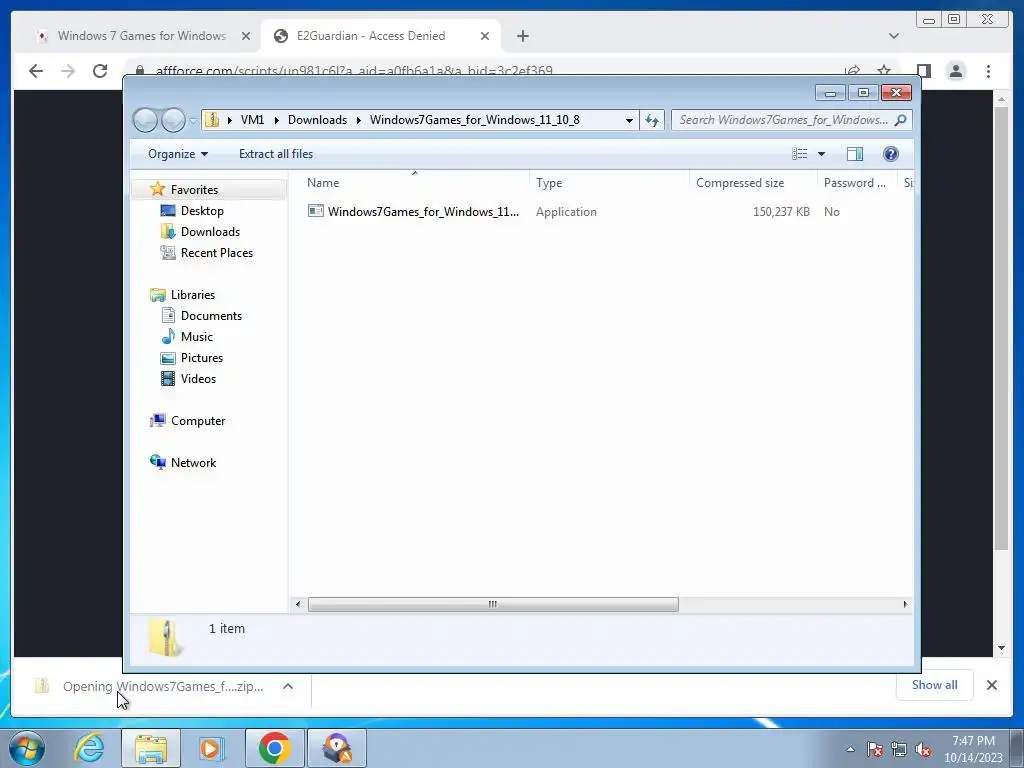Click Extract all files
1024x768 pixels.
tap(276, 154)
